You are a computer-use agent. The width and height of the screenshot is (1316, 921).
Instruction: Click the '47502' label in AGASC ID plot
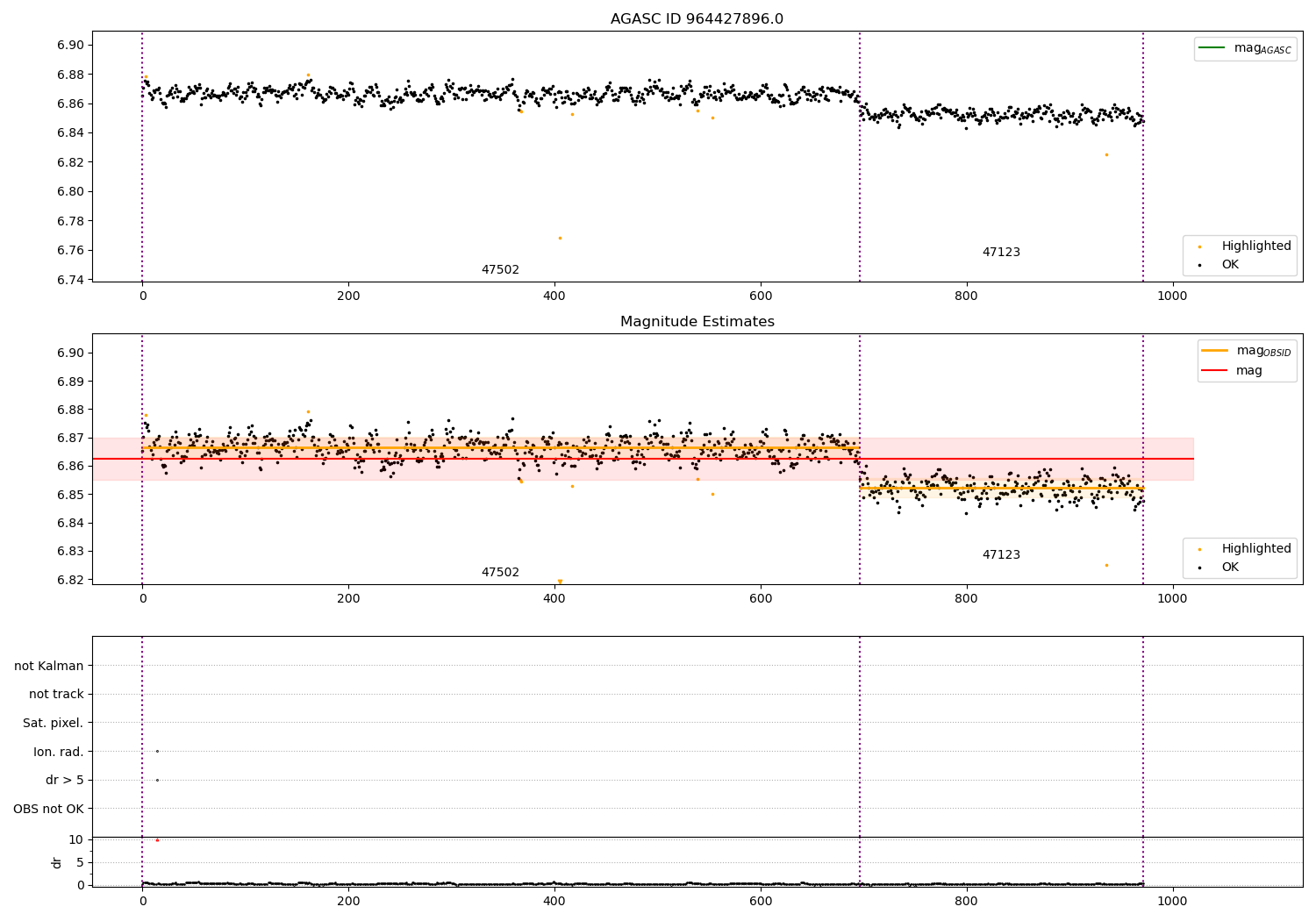click(x=500, y=270)
